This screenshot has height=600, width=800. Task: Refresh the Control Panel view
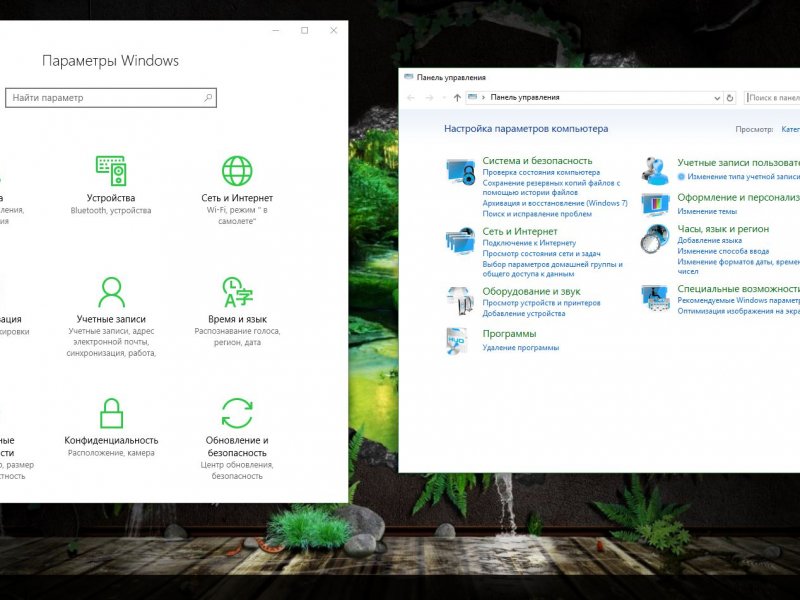click(x=730, y=97)
